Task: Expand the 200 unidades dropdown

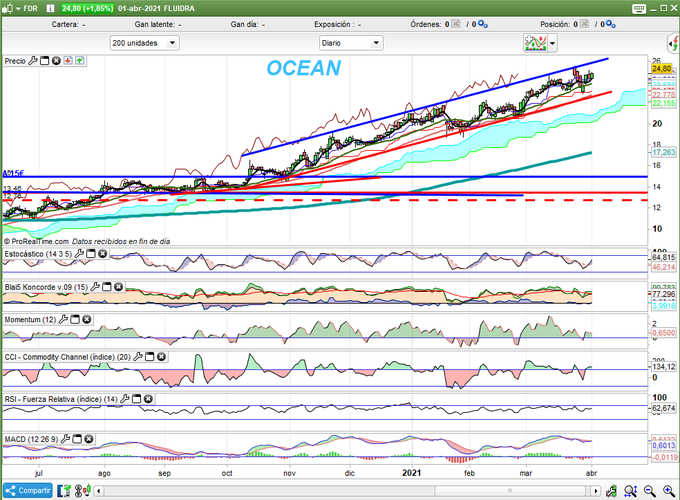Action: point(144,43)
